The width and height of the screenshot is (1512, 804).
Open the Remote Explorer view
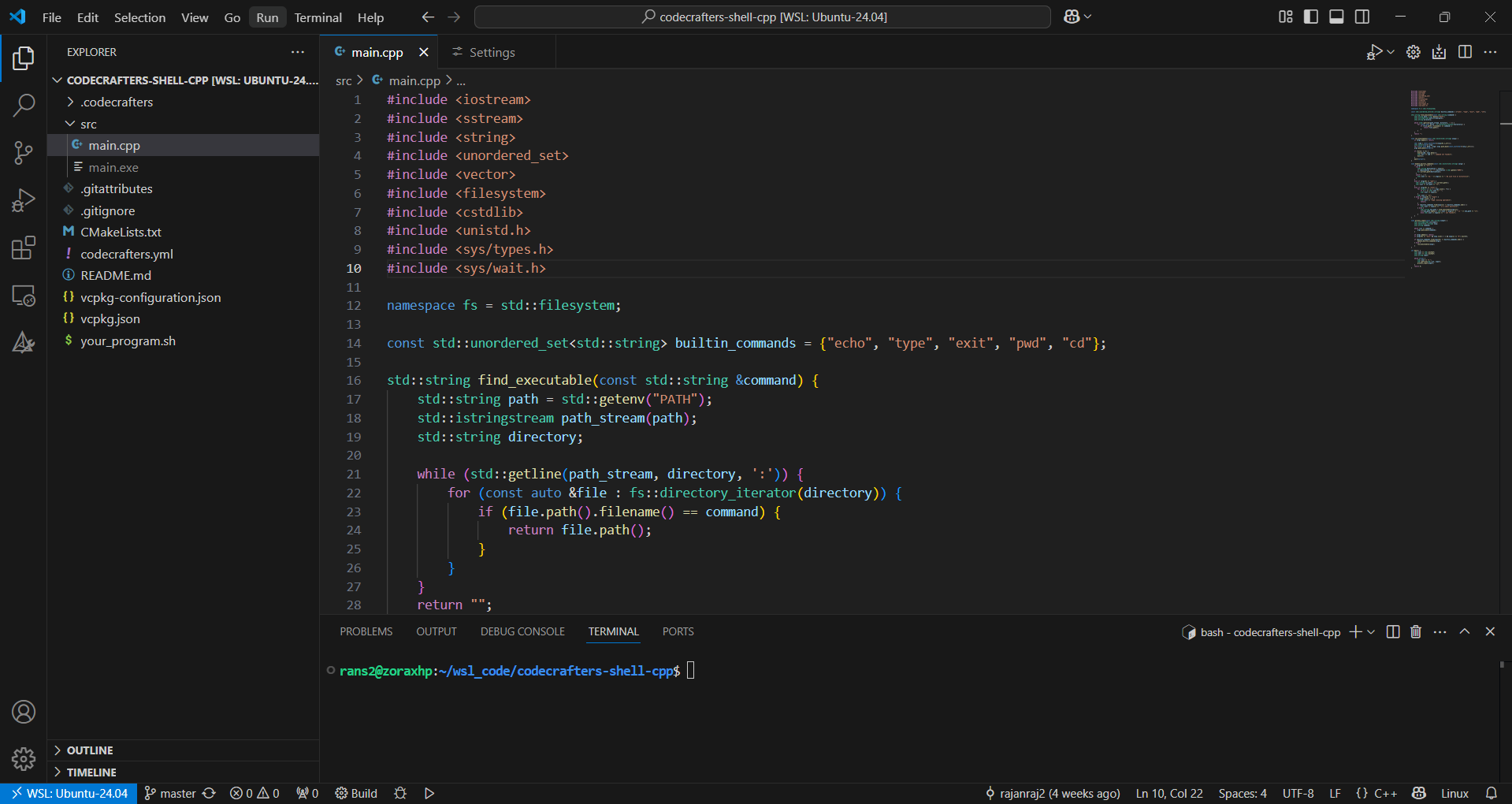click(24, 296)
